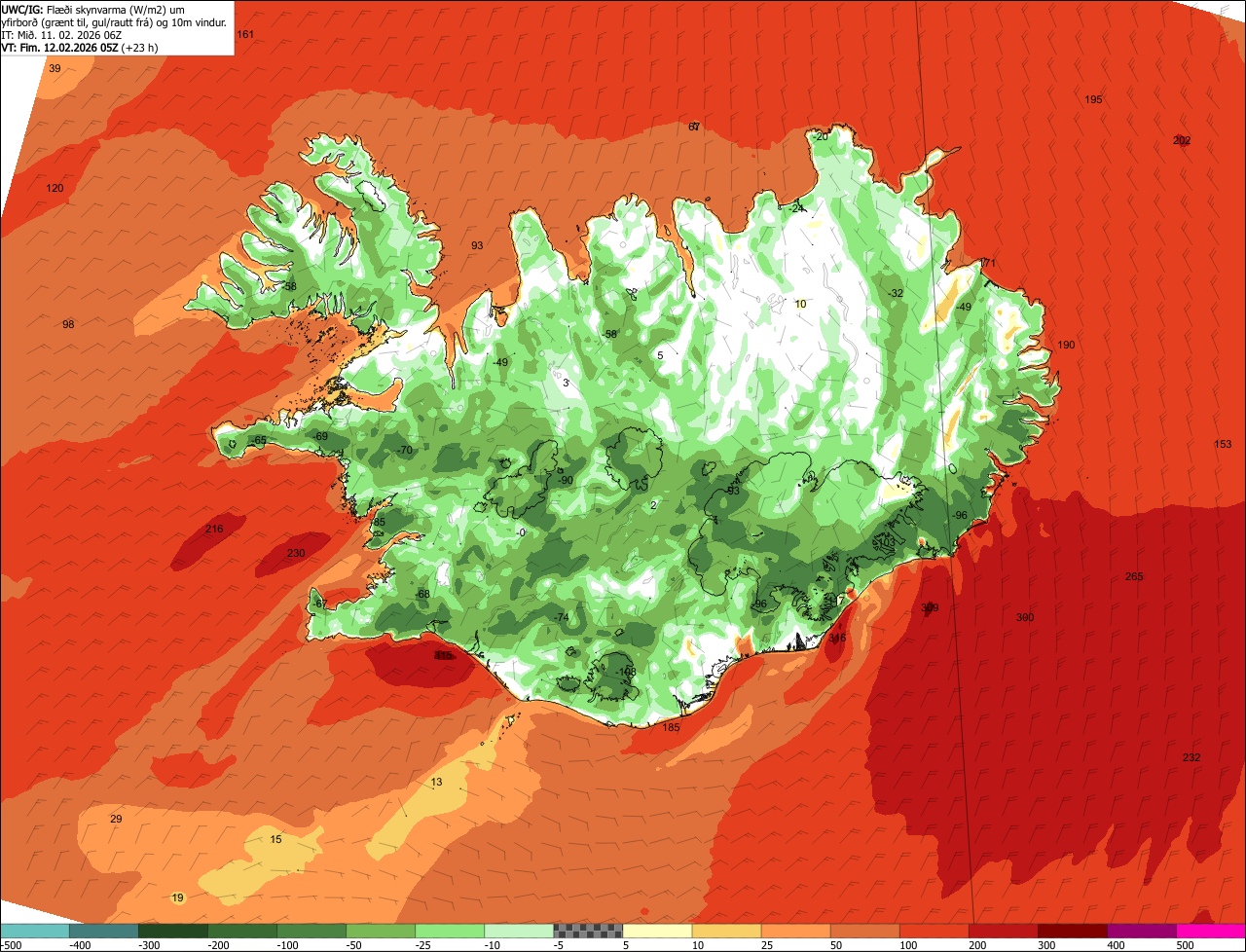This screenshot has width=1246, height=952.
Task: Click the '-24' value in north Iceland
Action: coord(797,209)
